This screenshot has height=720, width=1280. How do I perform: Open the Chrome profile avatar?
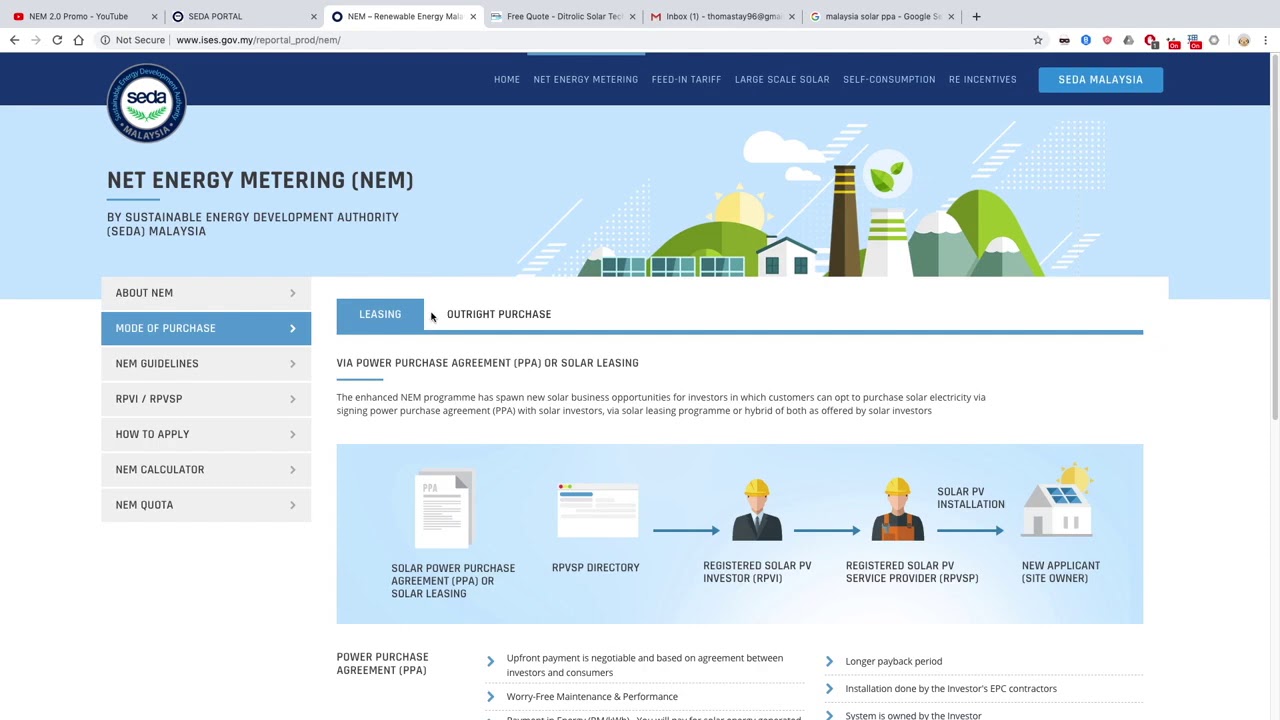pos(1244,40)
